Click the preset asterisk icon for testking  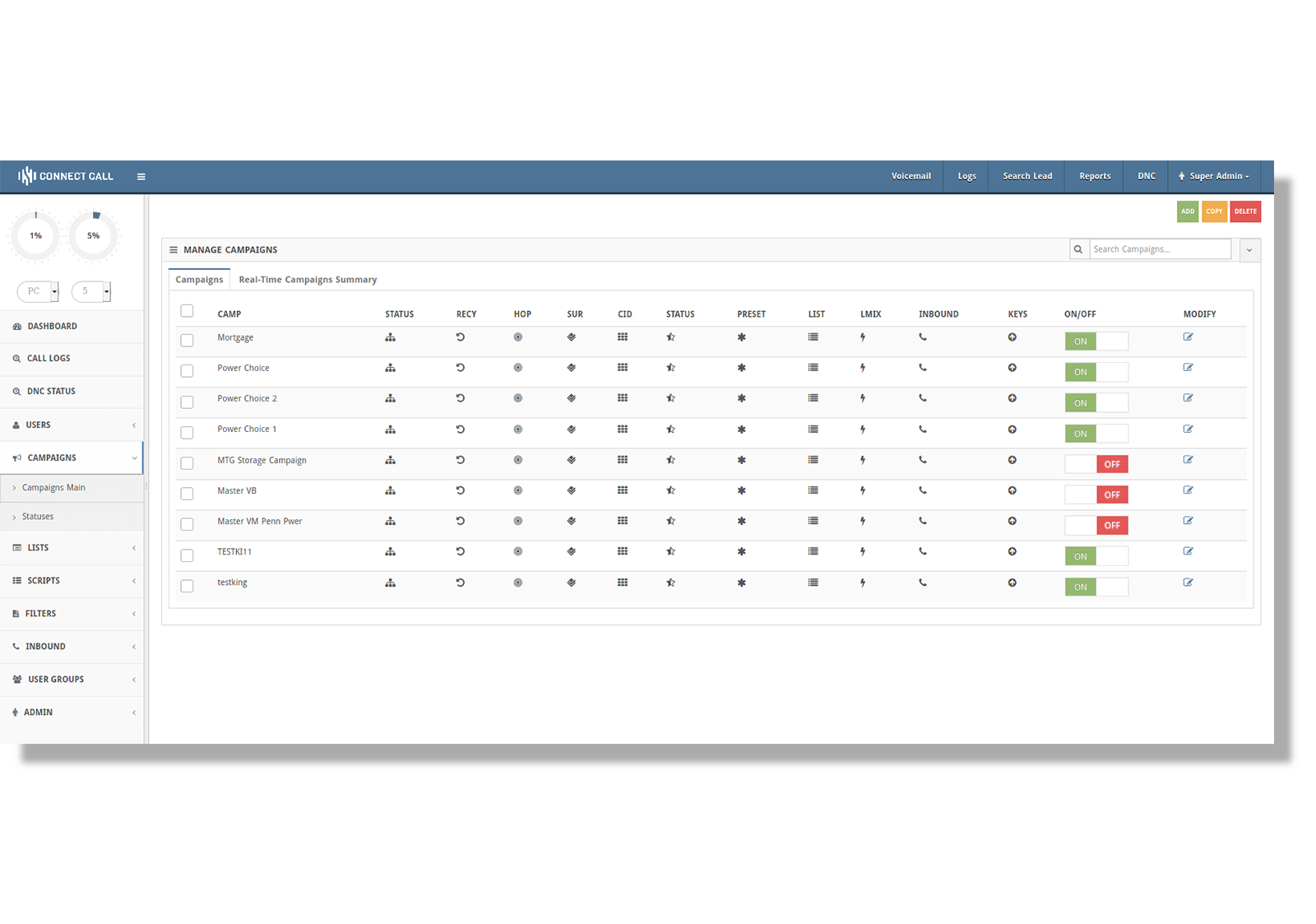click(x=741, y=583)
